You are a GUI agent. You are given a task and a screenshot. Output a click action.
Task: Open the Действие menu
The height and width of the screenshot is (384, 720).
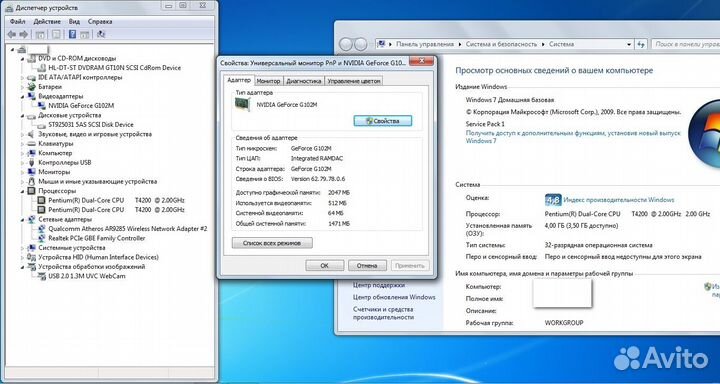[x=47, y=22]
